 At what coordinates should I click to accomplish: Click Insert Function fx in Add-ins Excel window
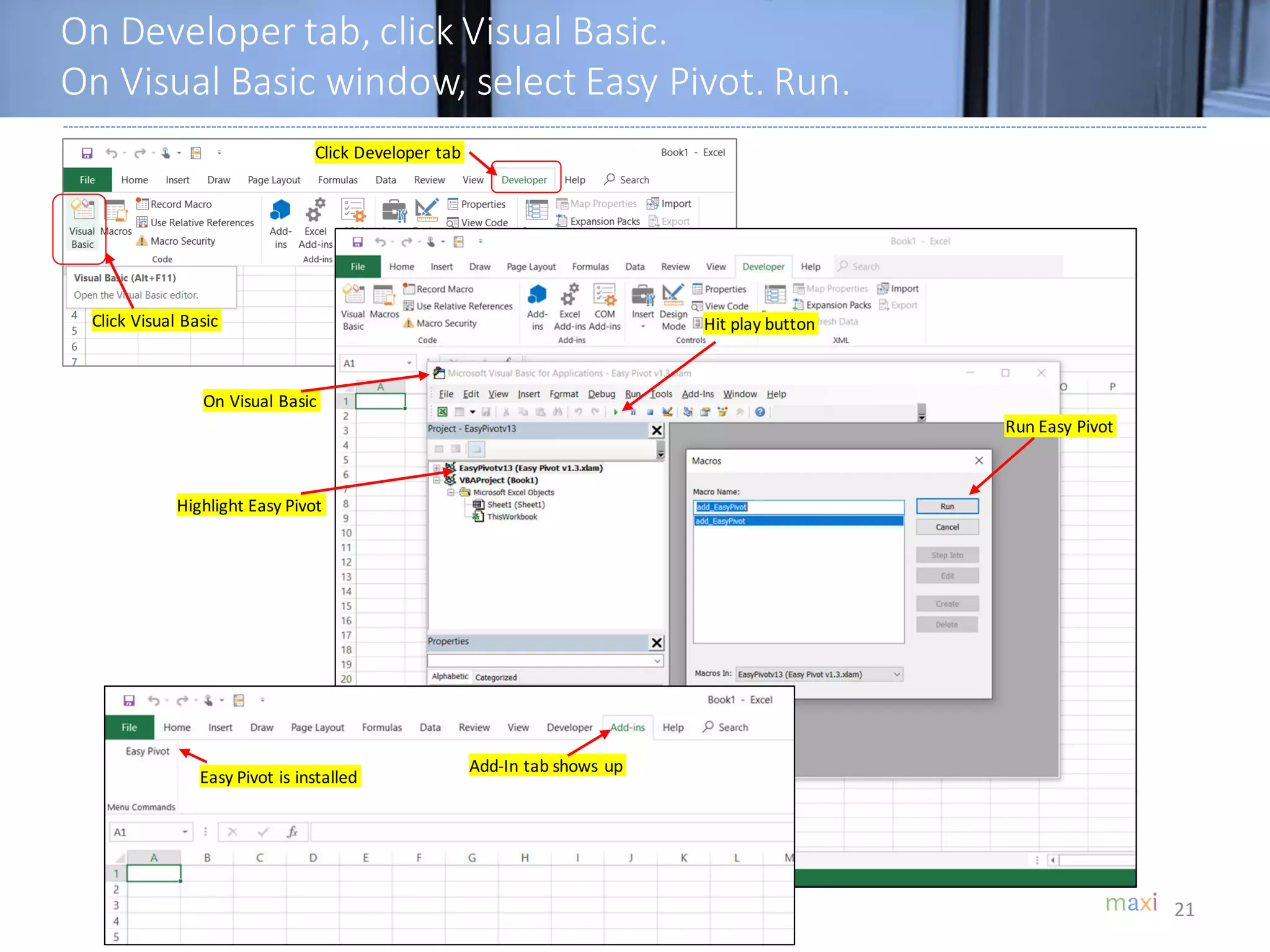point(292,832)
